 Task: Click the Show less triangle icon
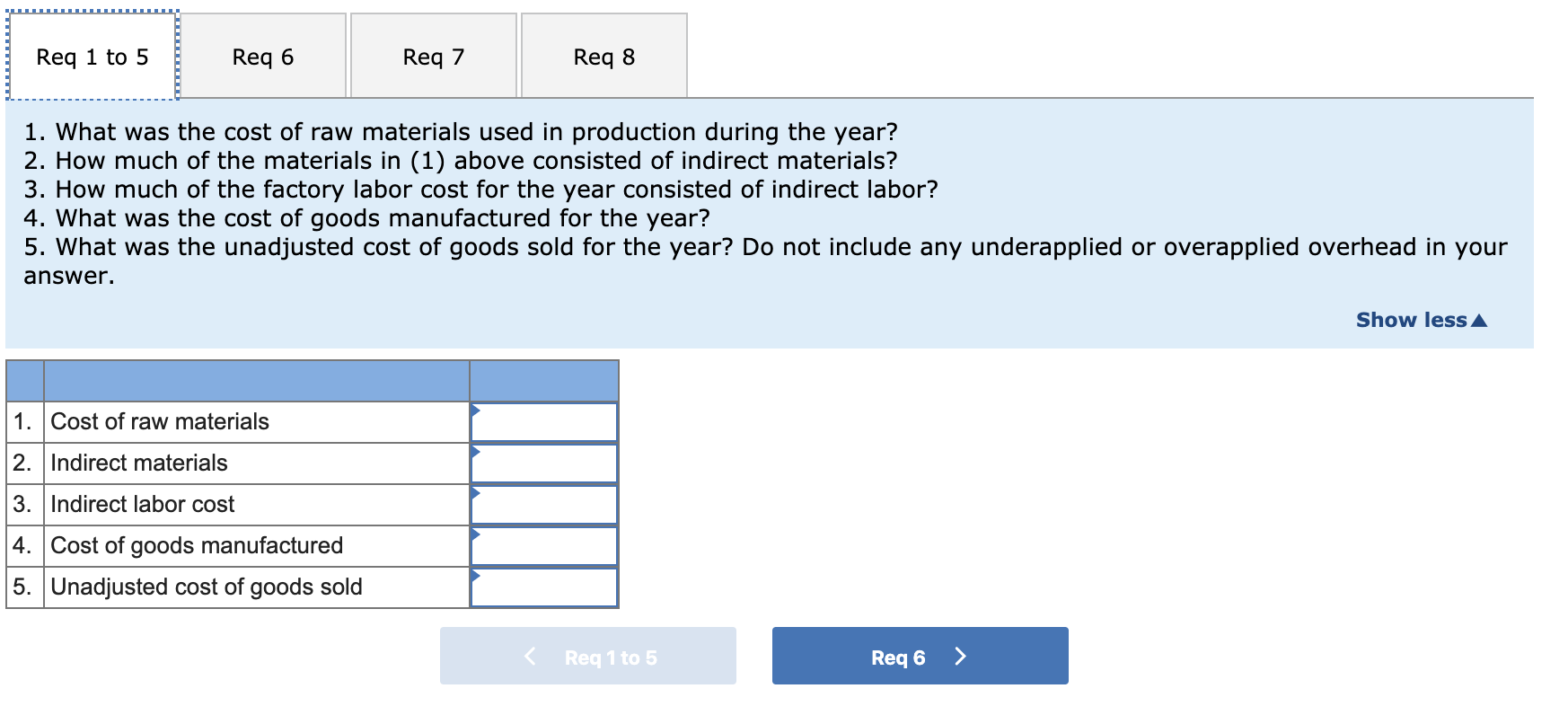click(x=1480, y=321)
